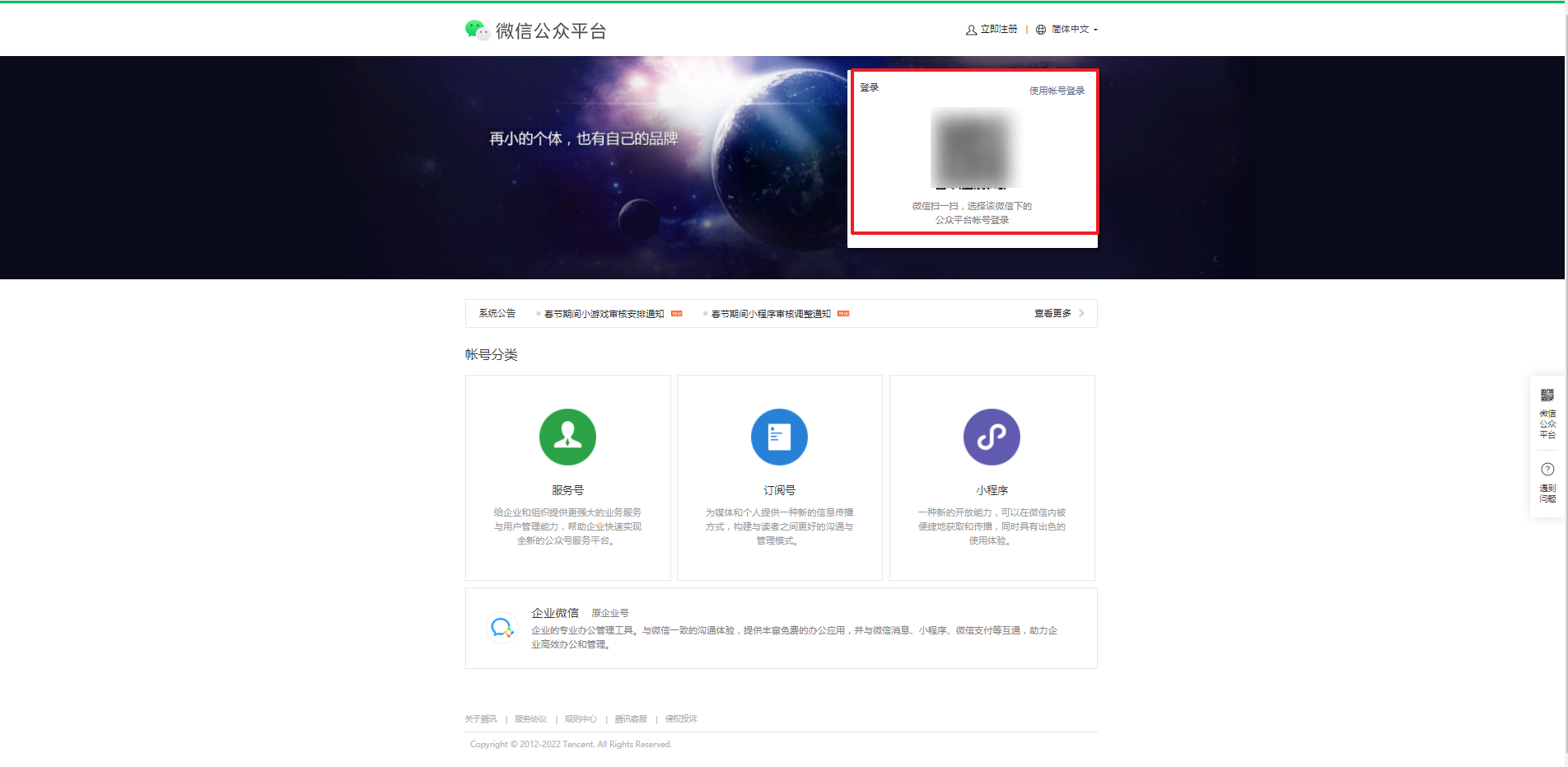The image size is (1568, 767).
Task: Click the WeChat logo icon in header
Action: click(x=477, y=30)
